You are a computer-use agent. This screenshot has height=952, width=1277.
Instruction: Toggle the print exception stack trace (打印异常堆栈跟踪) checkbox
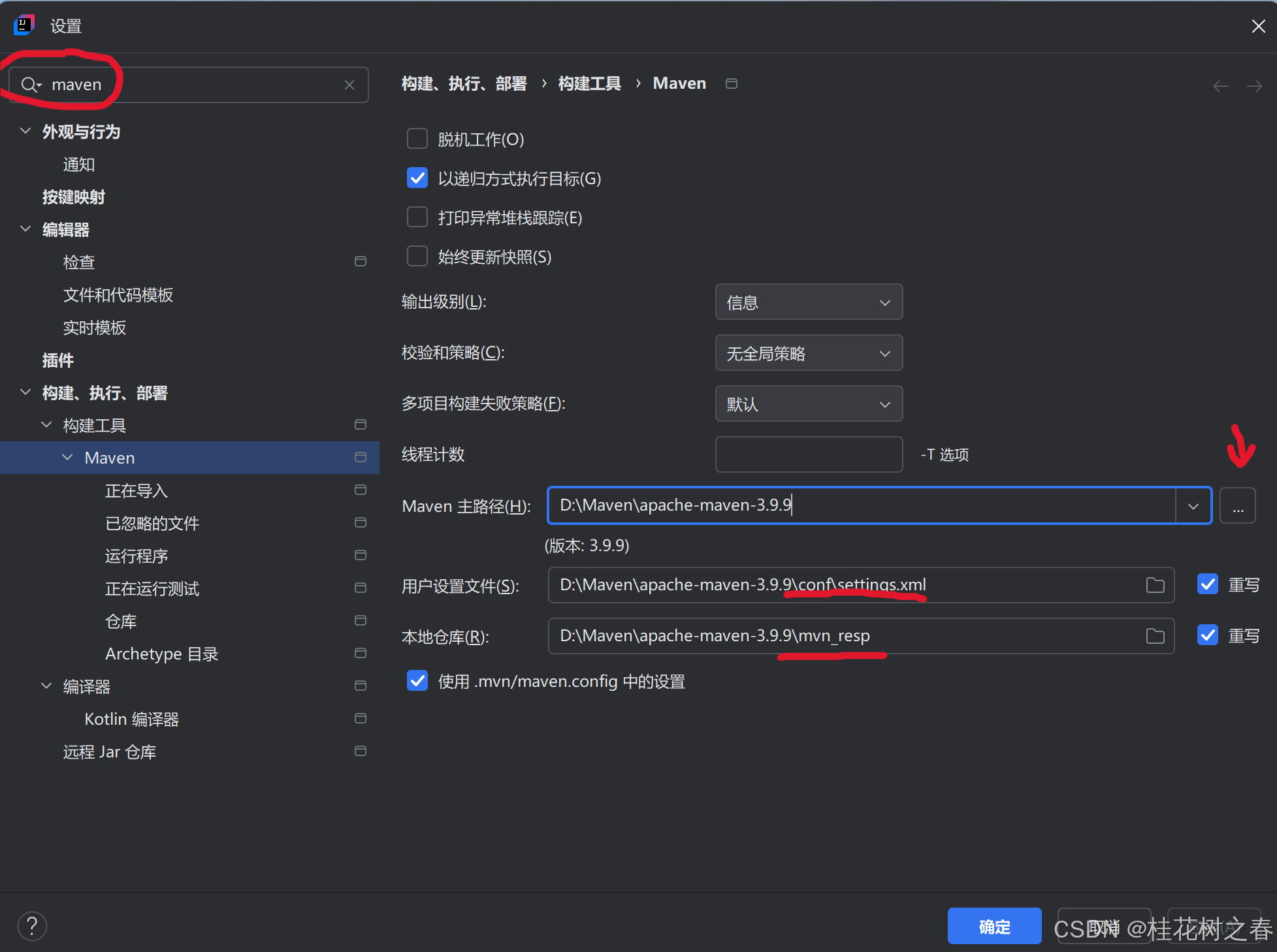417,217
